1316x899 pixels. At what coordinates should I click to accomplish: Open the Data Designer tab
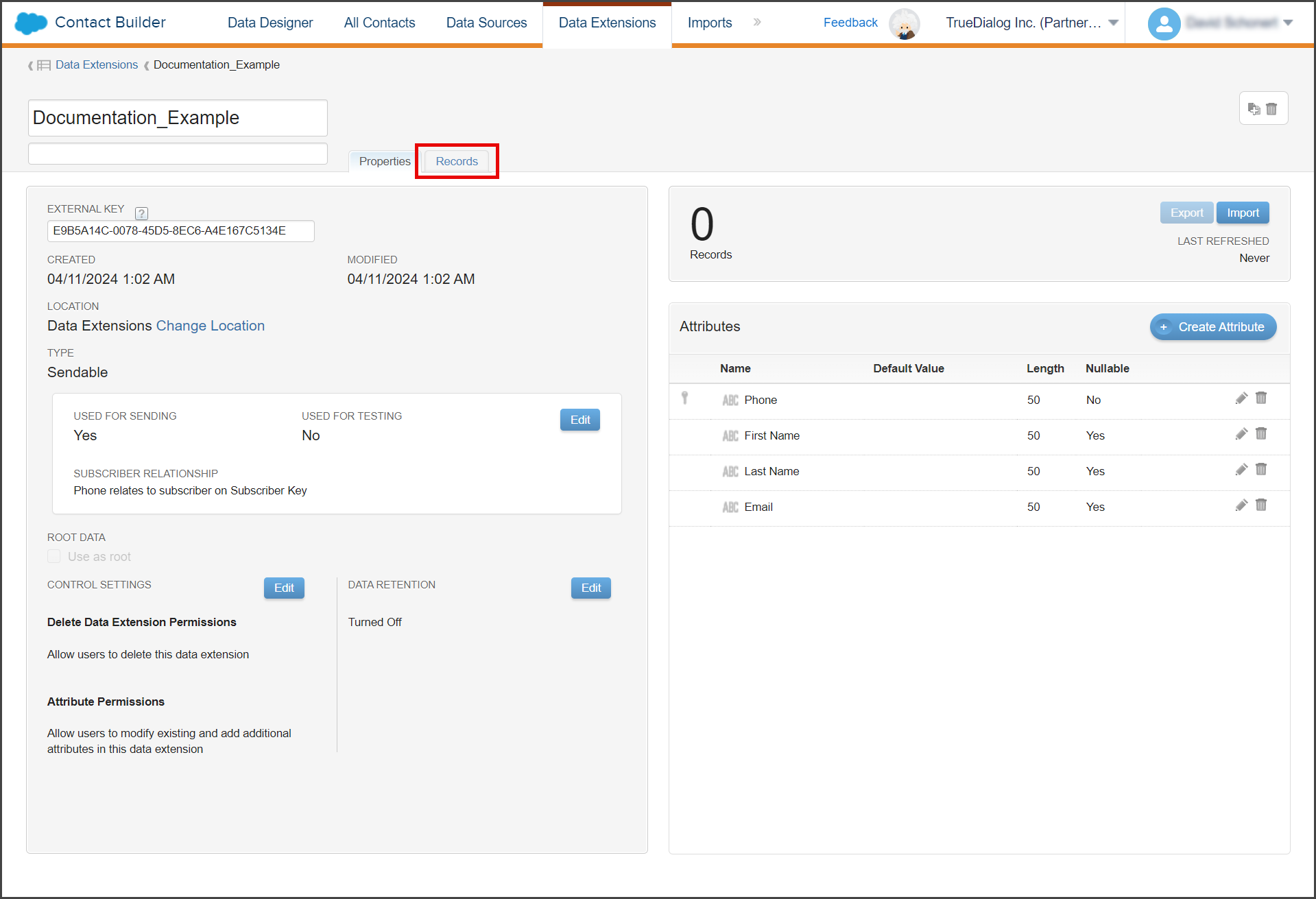click(270, 23)
